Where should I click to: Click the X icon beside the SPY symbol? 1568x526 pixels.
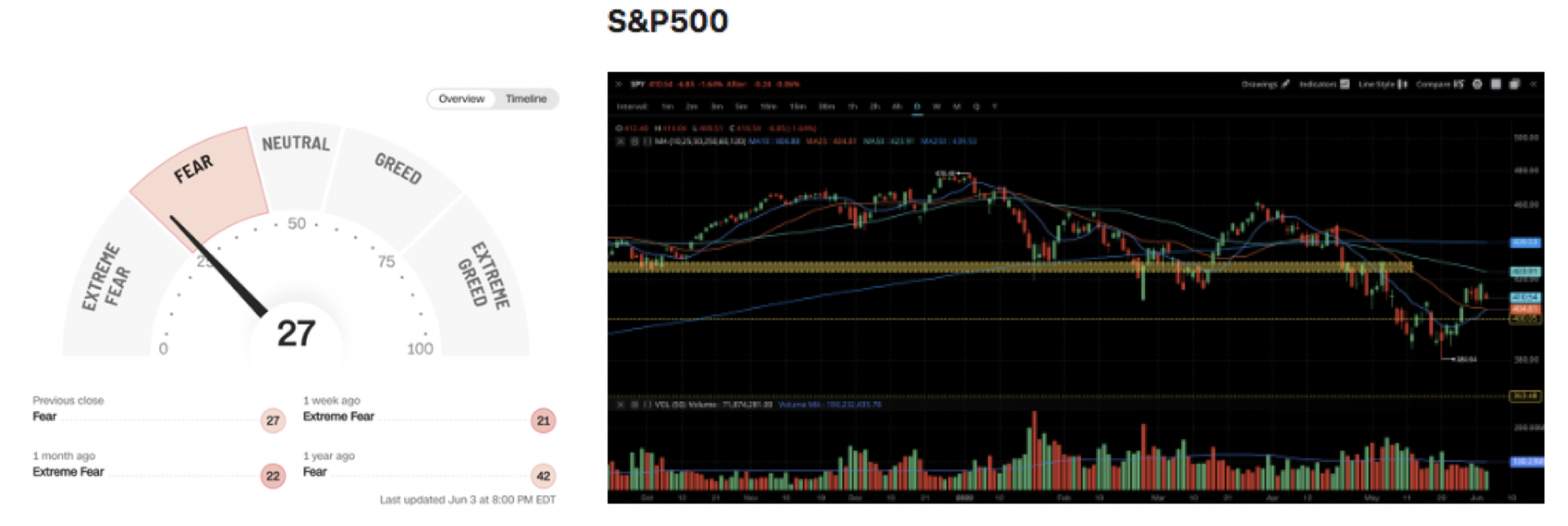[x=618, y=84]
